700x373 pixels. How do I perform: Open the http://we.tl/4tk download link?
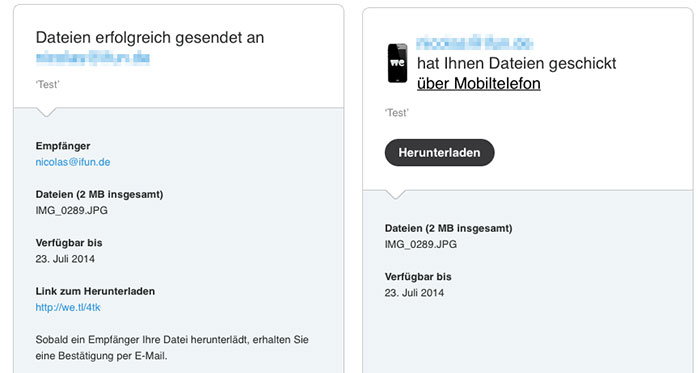[x=68, y=307]
